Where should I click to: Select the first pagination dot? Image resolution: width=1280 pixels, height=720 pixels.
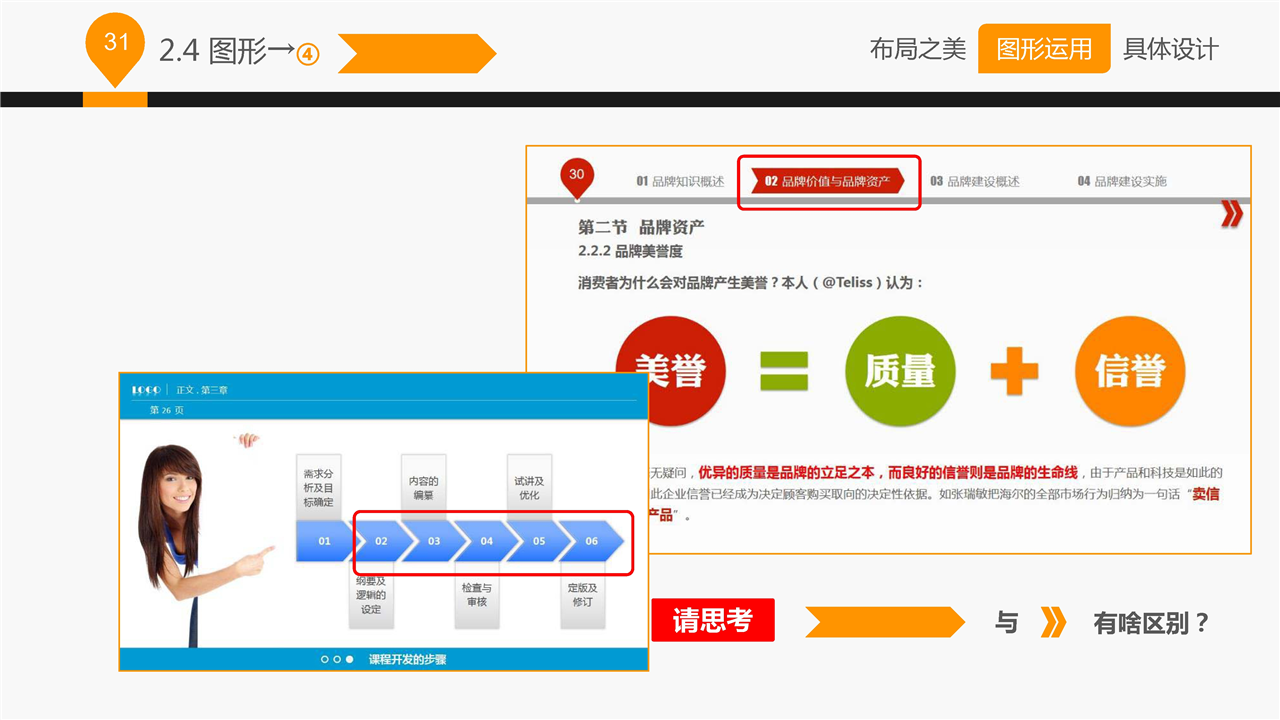click(x=325, y=660)
